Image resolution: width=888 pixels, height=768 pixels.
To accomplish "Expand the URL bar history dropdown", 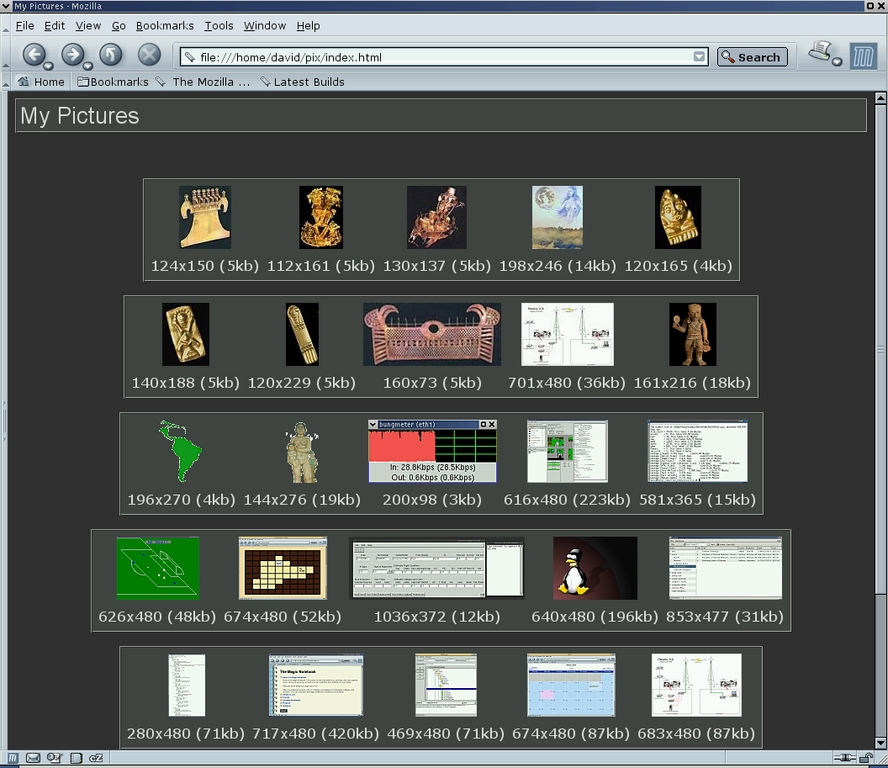I will coord(700,57).
